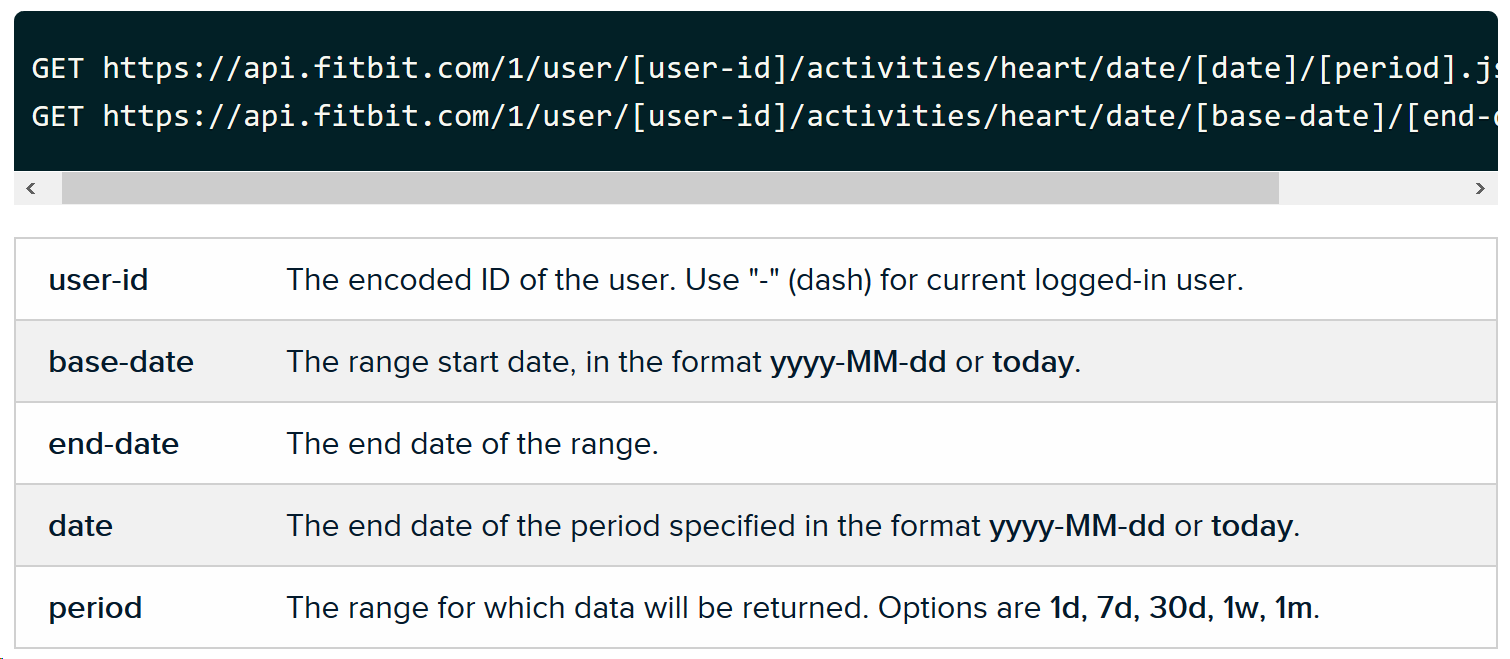Click the bold today text in base-date row
Viewport: 1510px width, 659px height.
(1031, 361)
